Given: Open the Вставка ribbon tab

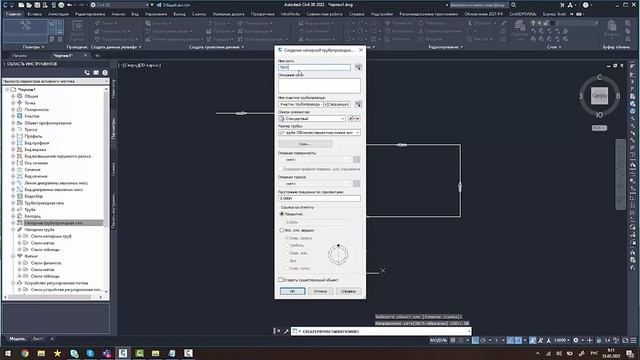Looking at the screenshot, I should 35,14.
